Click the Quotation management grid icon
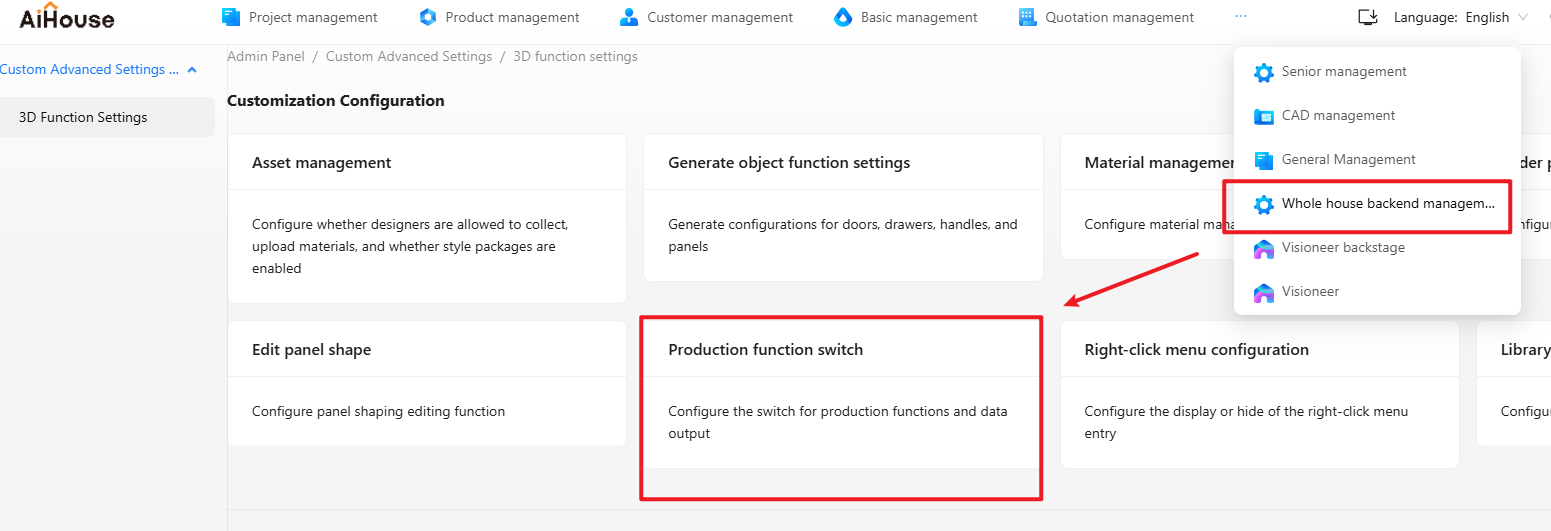 (1027, 17)
